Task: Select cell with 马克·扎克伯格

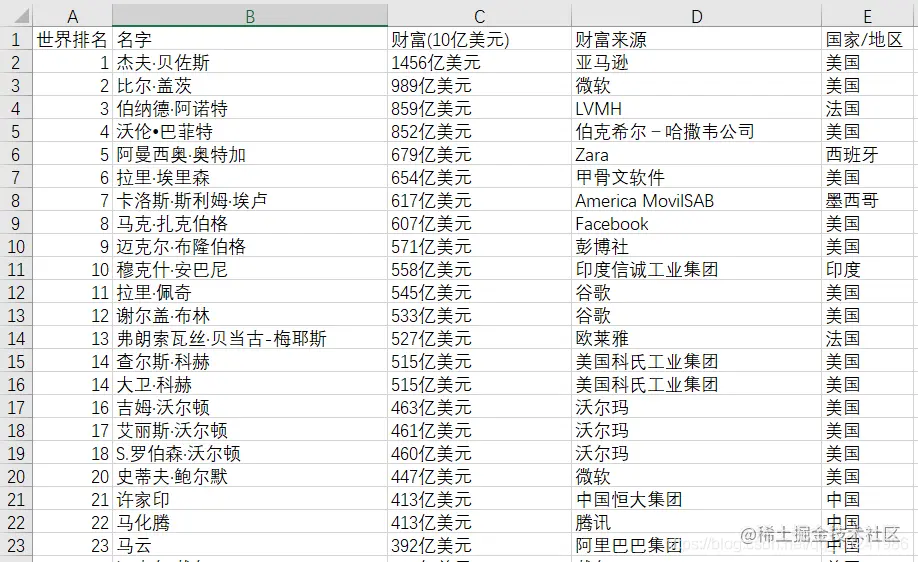Action: pos(249,224)
